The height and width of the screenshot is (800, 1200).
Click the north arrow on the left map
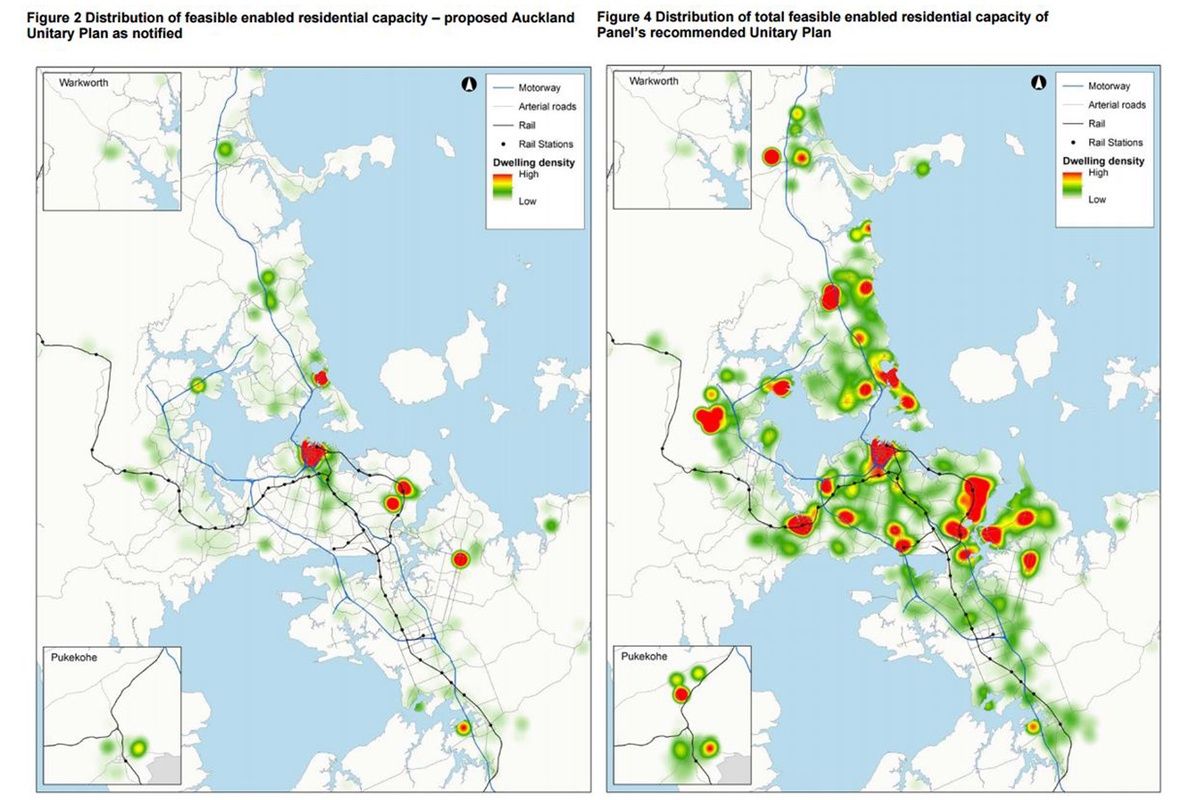[467, 86]
